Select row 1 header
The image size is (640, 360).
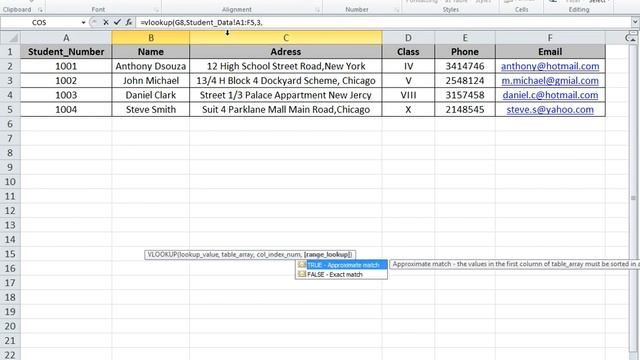(10, 51)
